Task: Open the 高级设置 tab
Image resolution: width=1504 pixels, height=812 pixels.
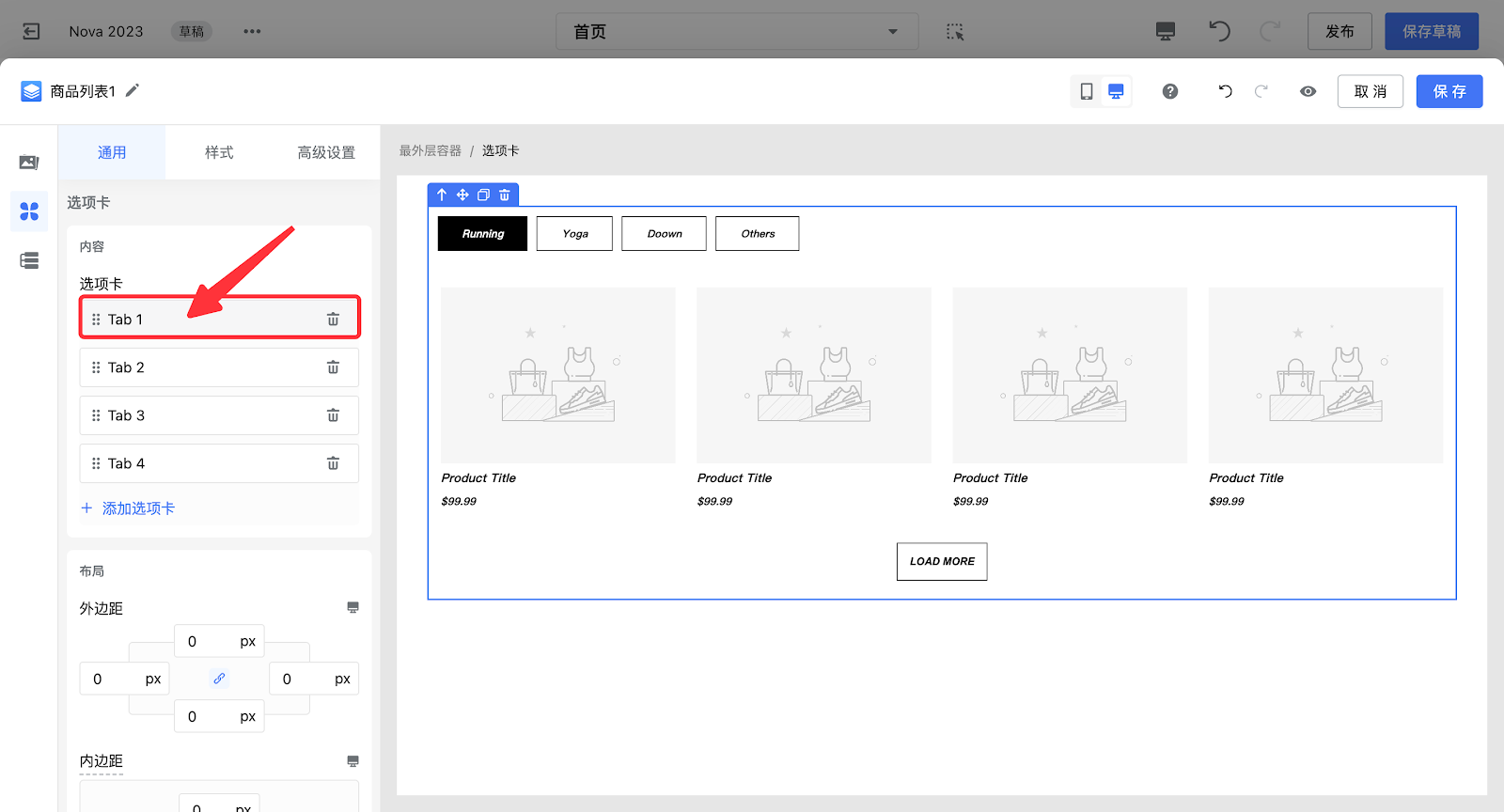Action: point(326,152)
